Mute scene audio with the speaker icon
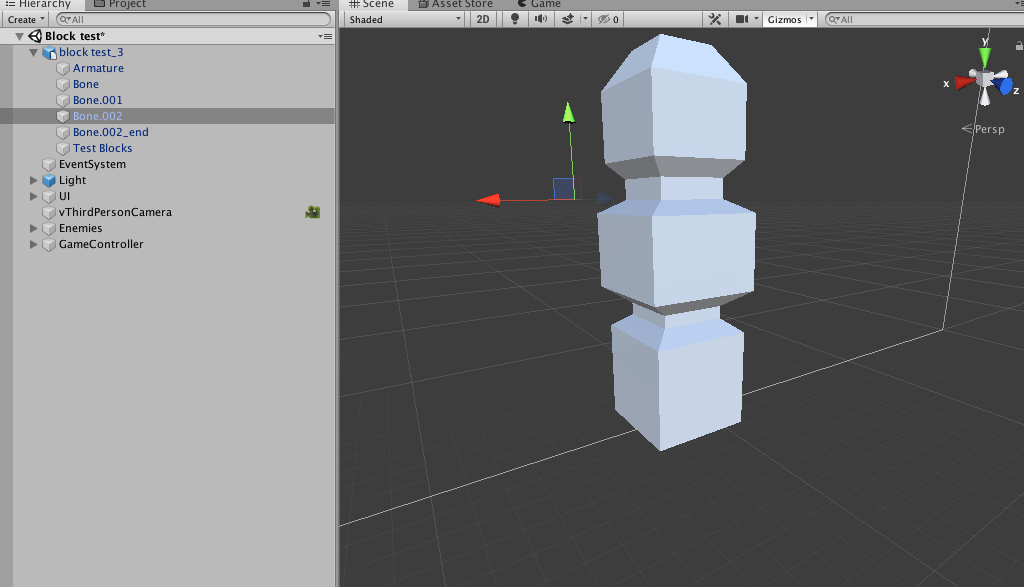The width and height of the screenshot is (1024, 587). 541,19
